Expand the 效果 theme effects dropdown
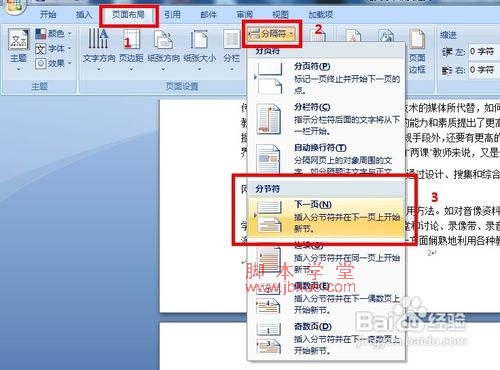The width and height of the screenshot is (500, 370). tap(53, 63)
